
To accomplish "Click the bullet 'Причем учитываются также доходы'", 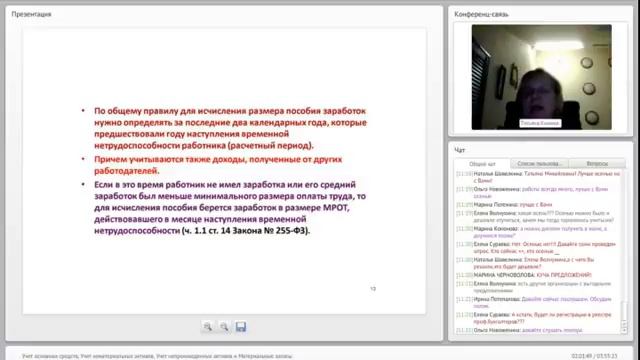I will (218, 165).
